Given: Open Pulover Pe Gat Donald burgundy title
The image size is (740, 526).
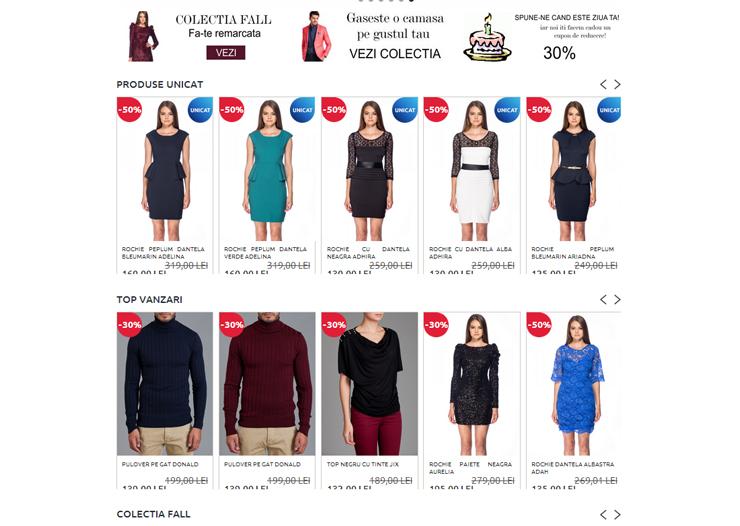Looking at the screenshot, I should coord(262,464).
